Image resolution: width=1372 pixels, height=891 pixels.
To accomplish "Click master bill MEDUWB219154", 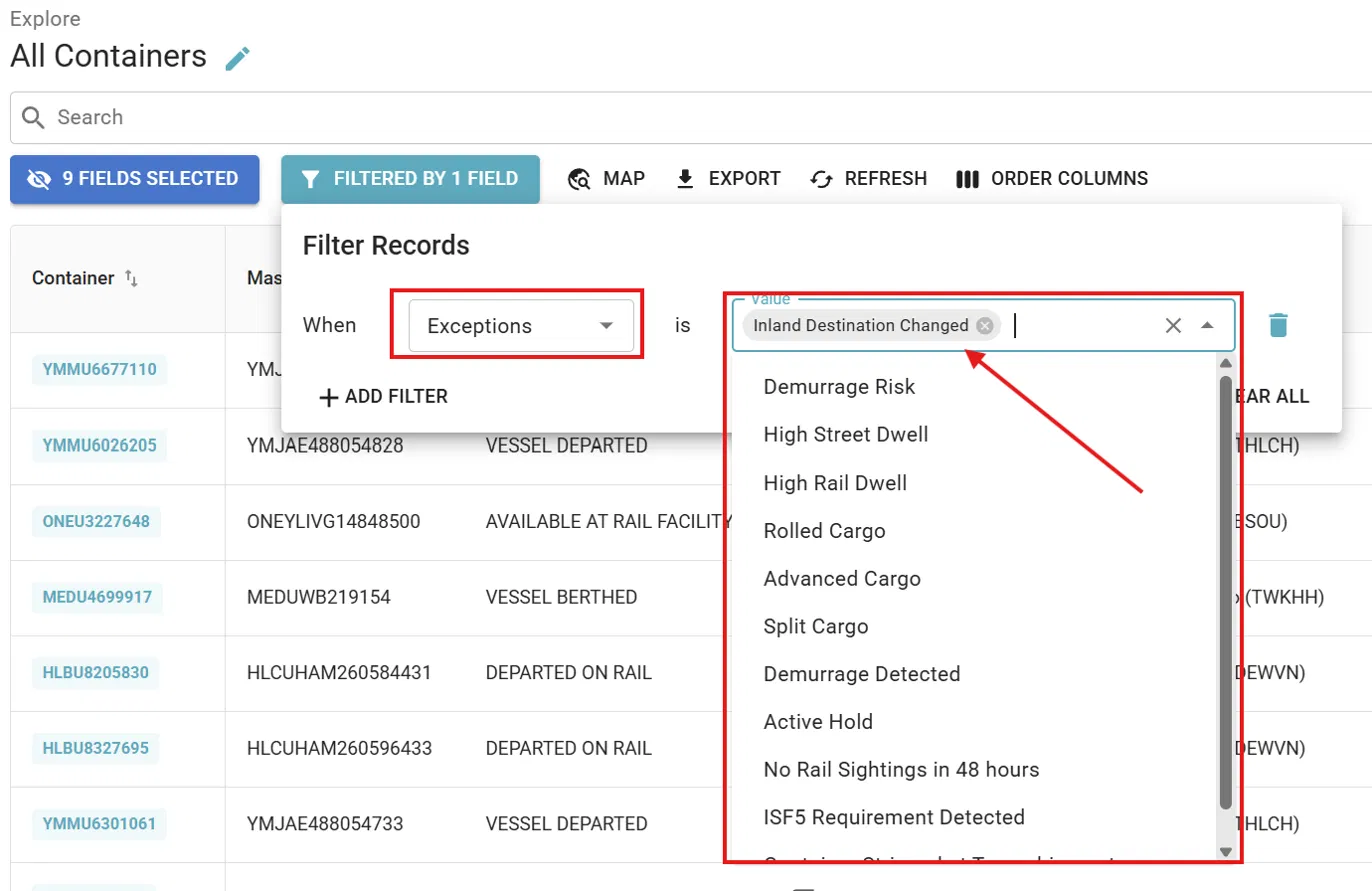I will coord(318,597).
